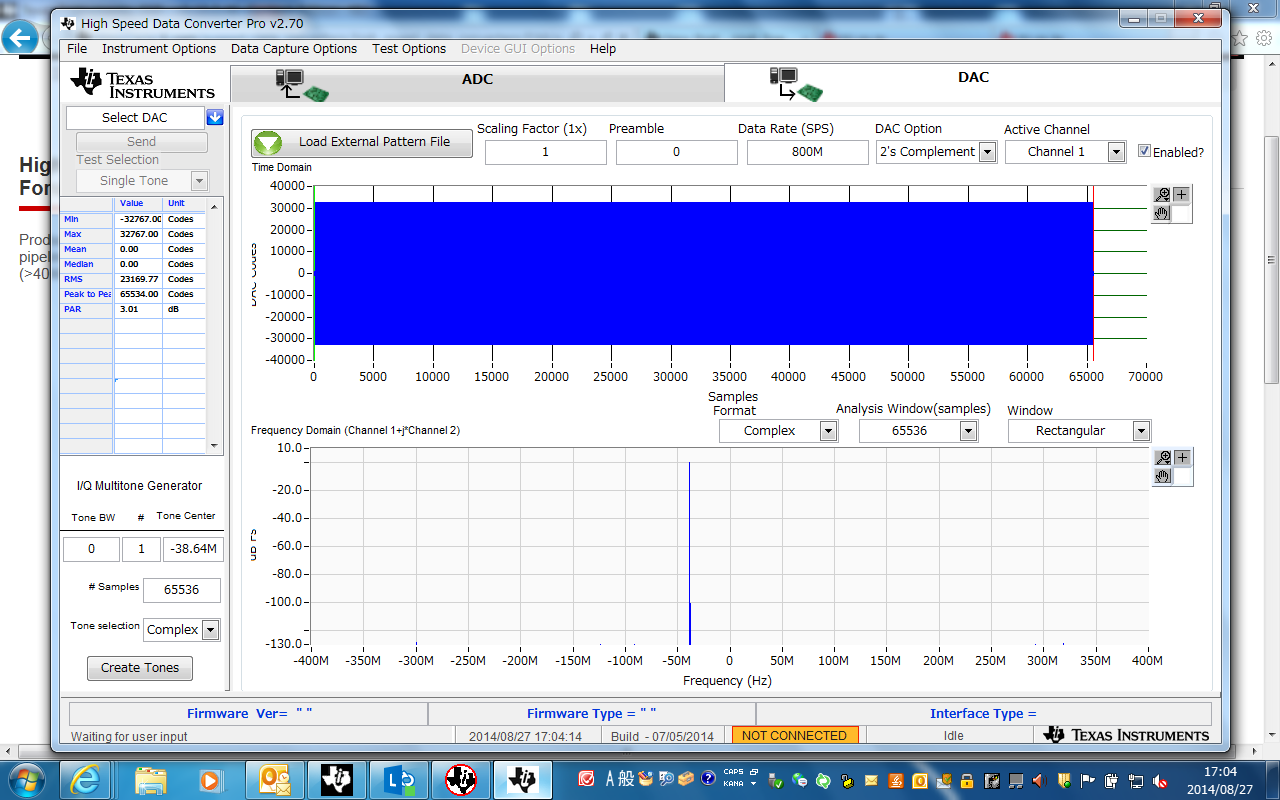Open Outlook from the taskbar
The width and height of the screenshot is (1280, 800).
click(274, 779)
